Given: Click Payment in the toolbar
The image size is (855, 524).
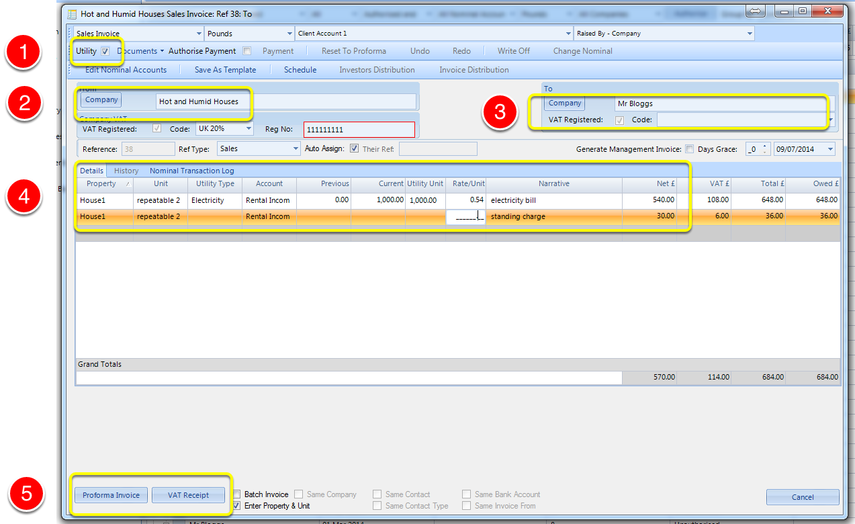Looking at the screenshot, I should coord(278,51).
